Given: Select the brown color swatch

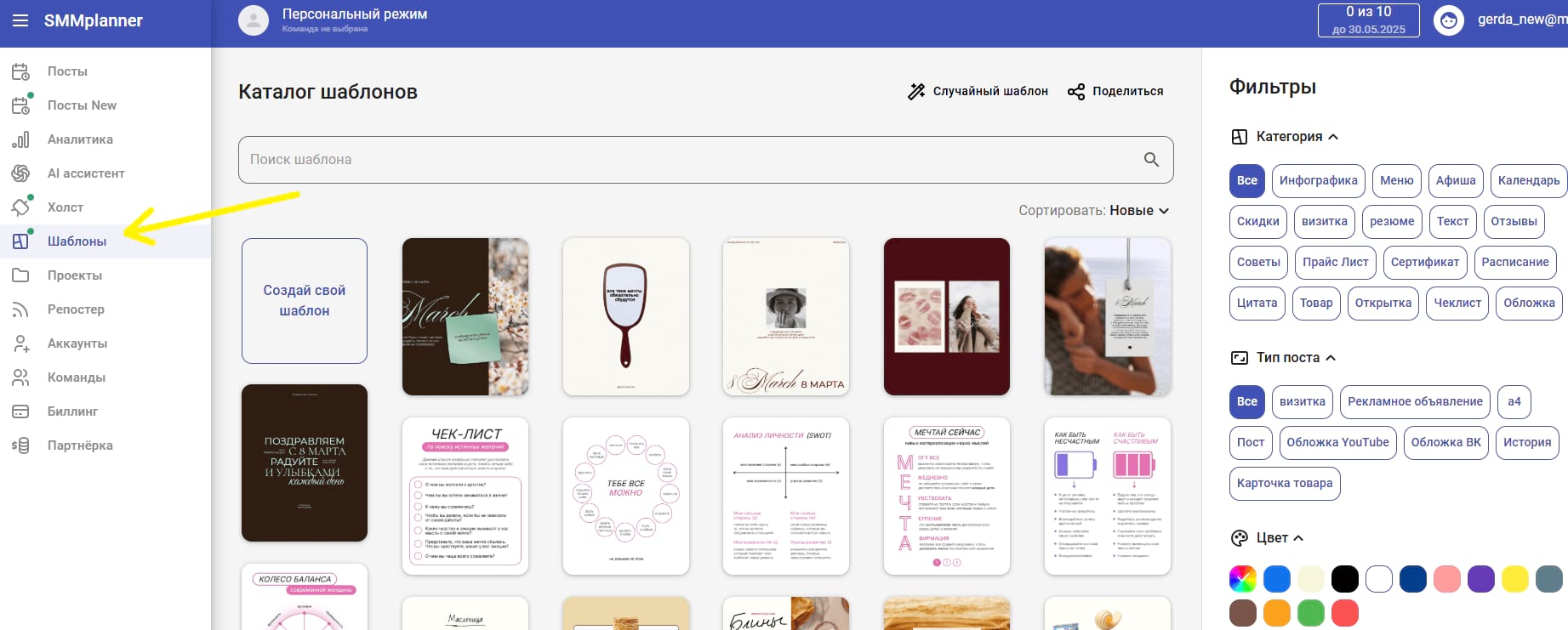Looking at the screenshot, I should pos(1243,613).
